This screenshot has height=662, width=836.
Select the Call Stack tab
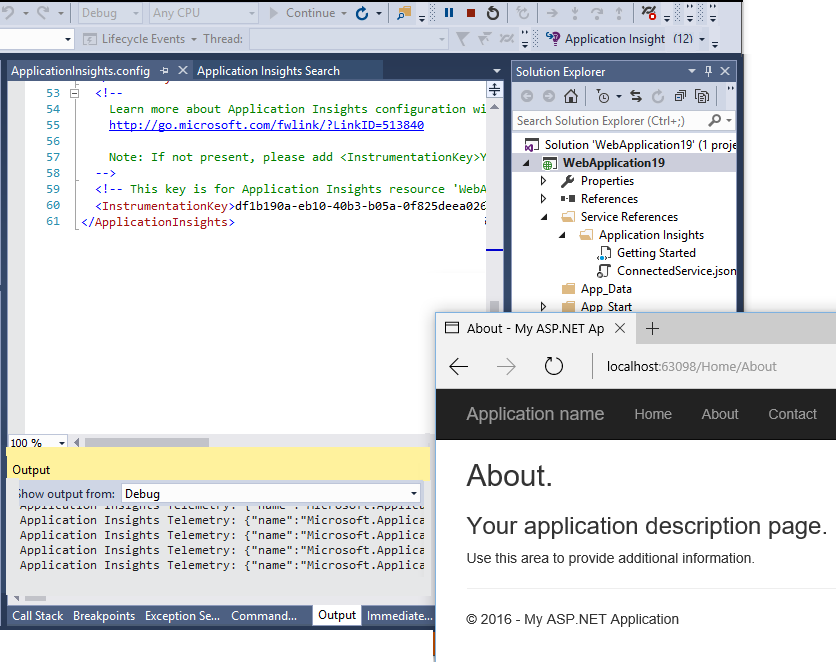[37, 615]
